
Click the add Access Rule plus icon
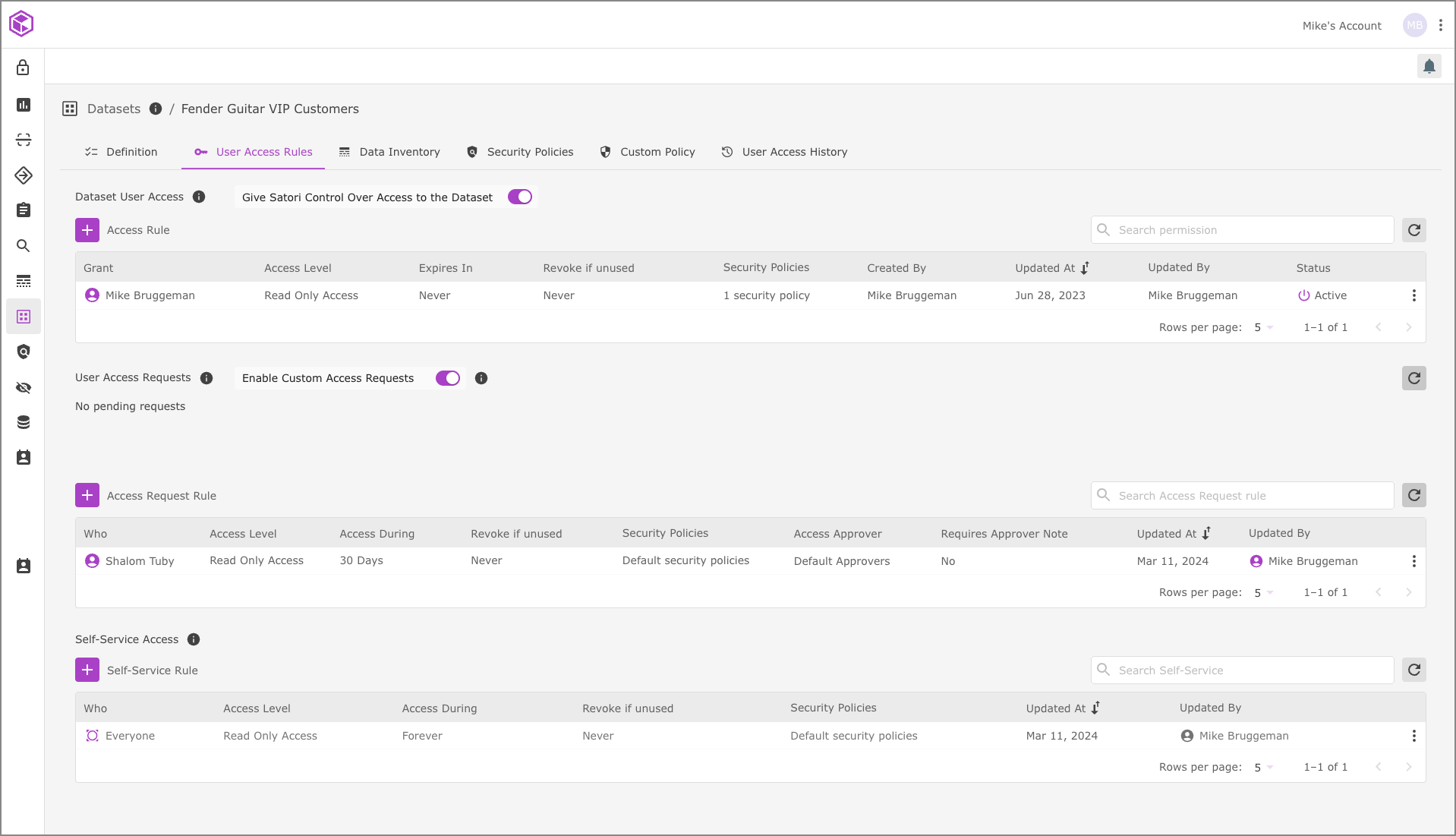[87, 230]
